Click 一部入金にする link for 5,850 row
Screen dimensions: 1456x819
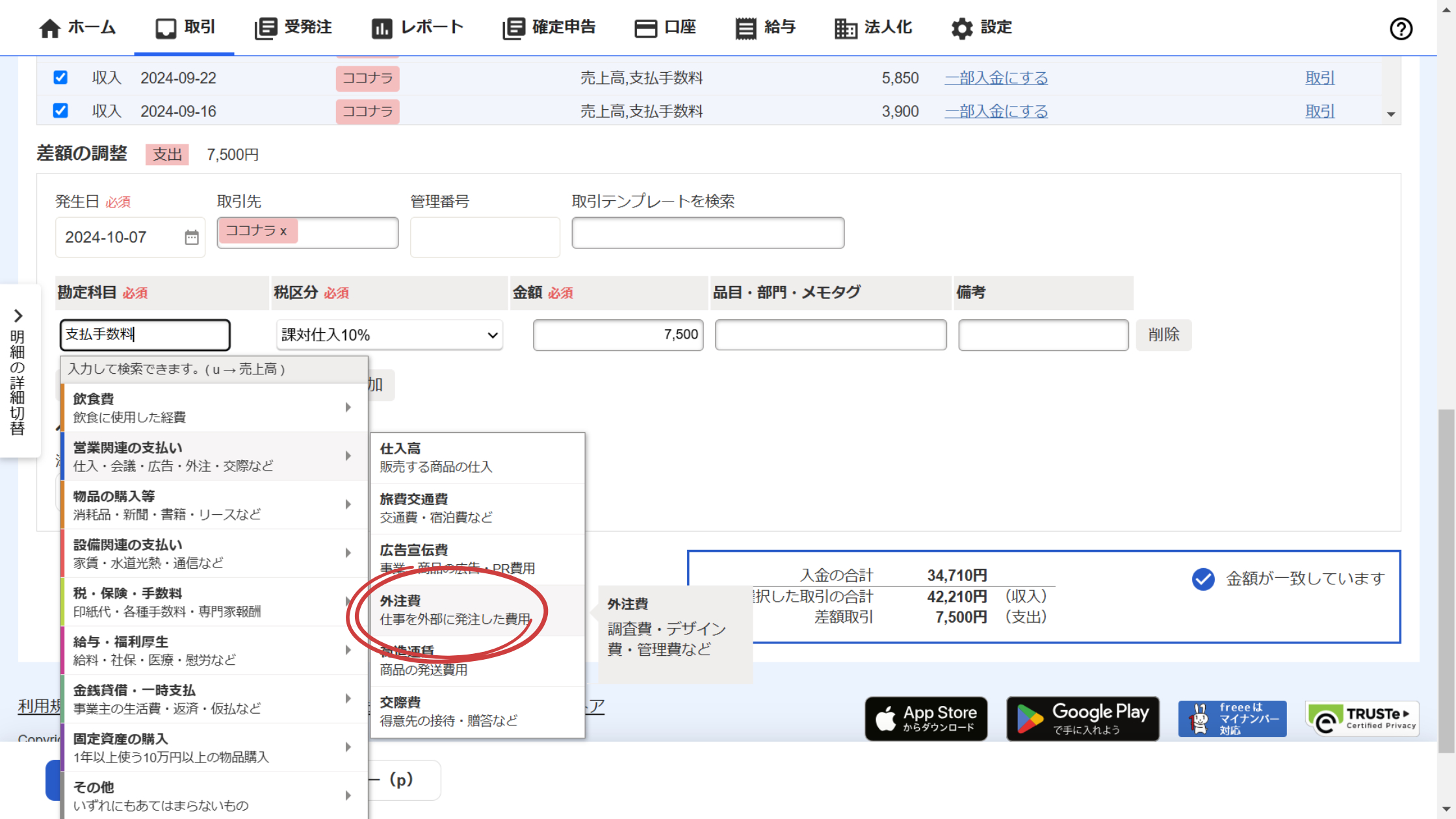pyautogui.click(x=996, y=78)
